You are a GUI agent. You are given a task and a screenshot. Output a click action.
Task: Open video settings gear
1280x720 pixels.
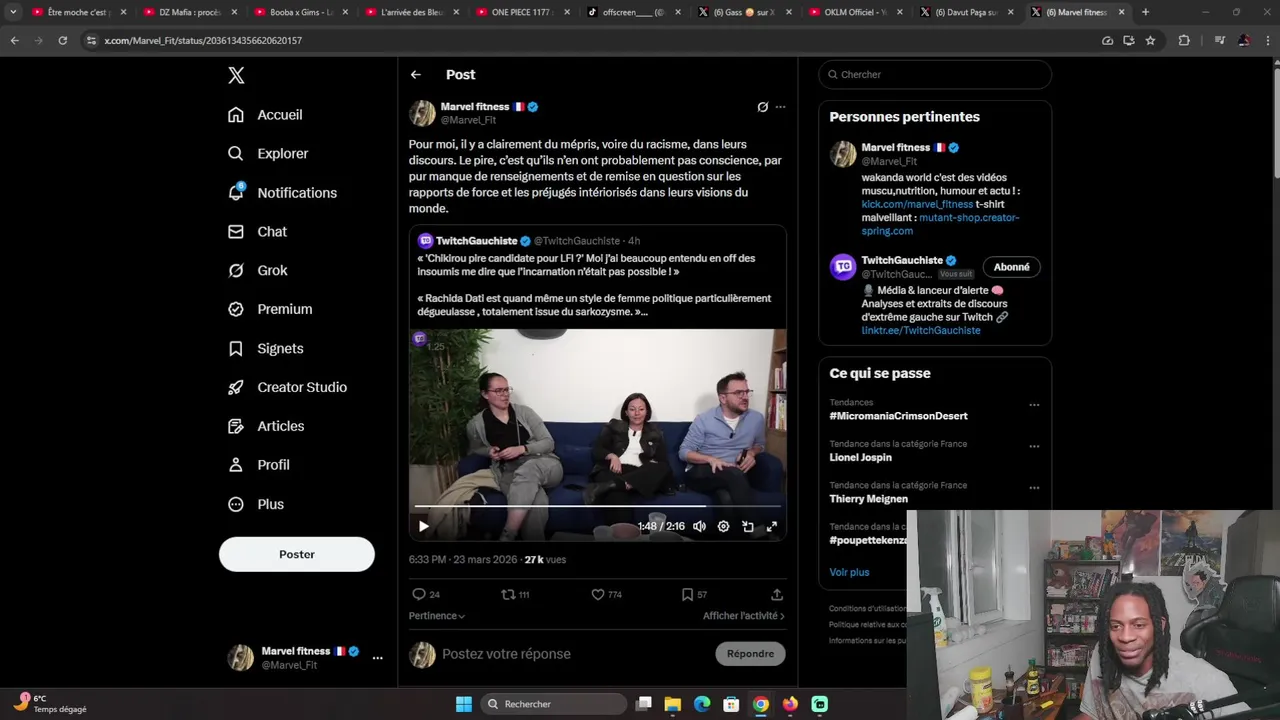click(723, 526)
